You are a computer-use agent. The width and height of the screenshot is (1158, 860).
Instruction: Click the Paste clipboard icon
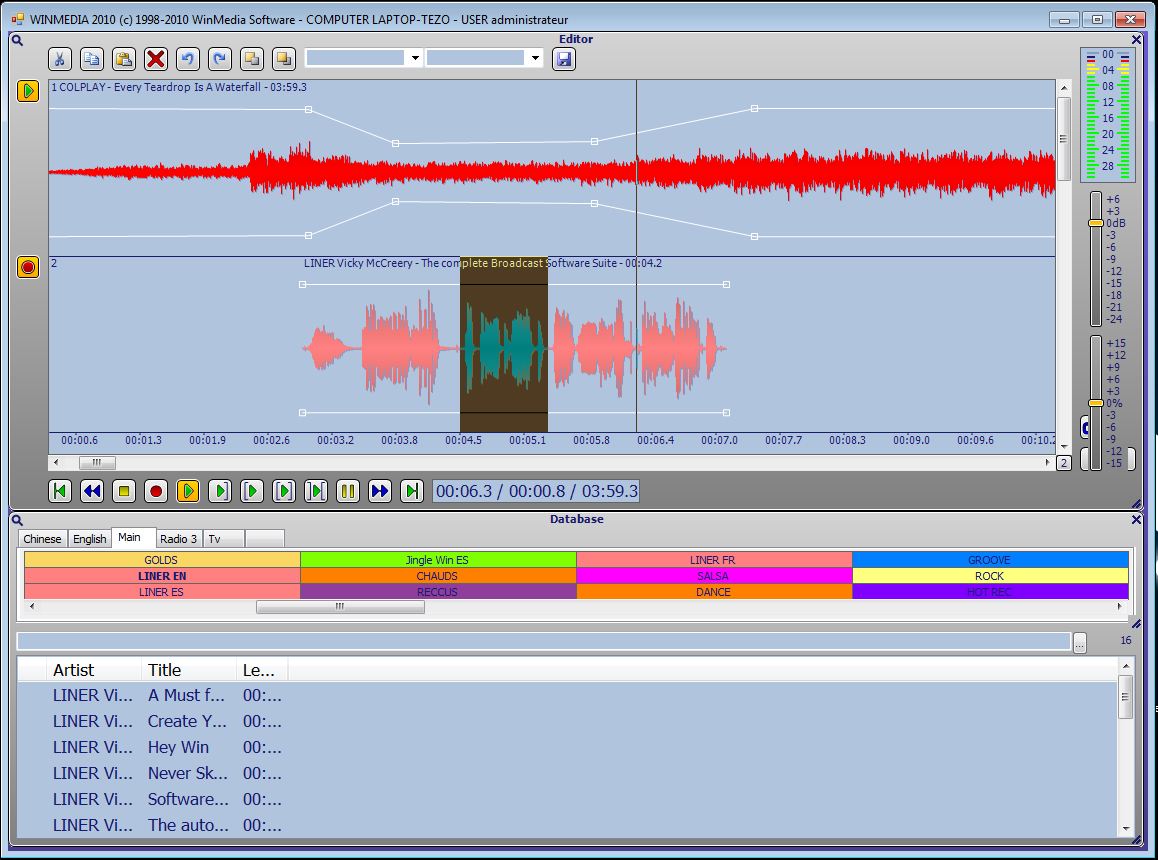point(124,59)
